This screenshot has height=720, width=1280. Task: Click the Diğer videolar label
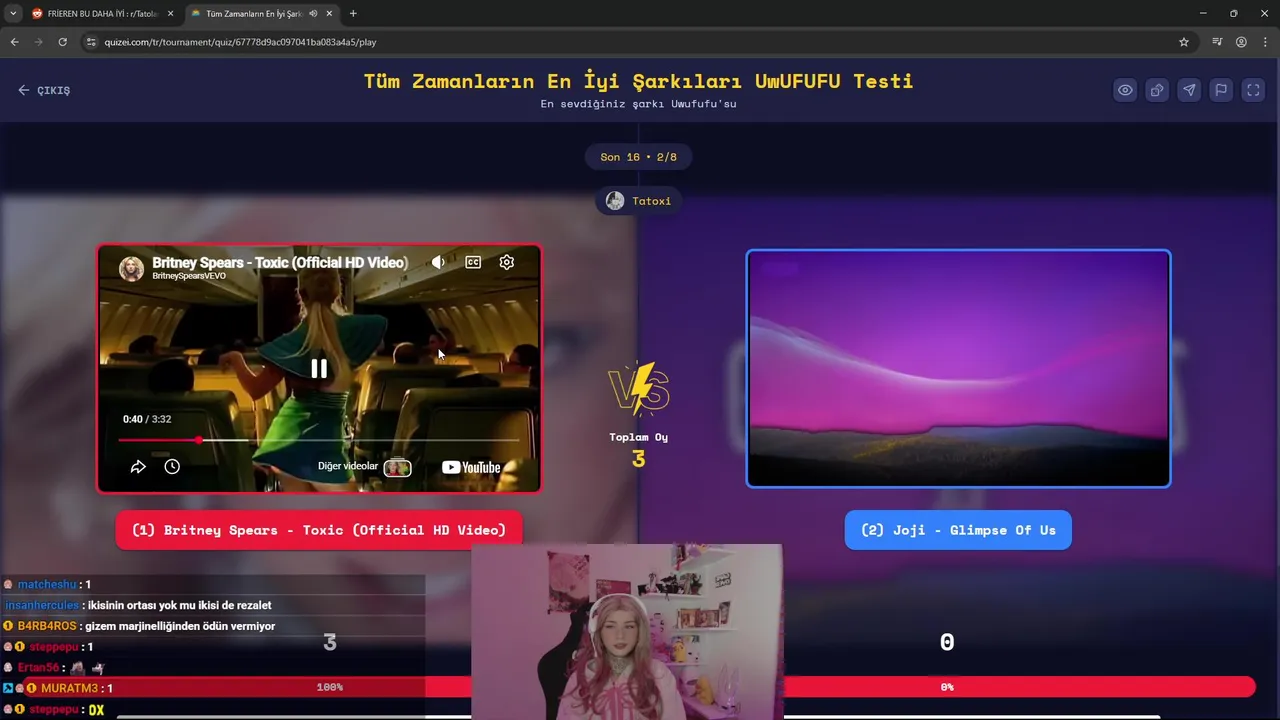pos(348,466)
